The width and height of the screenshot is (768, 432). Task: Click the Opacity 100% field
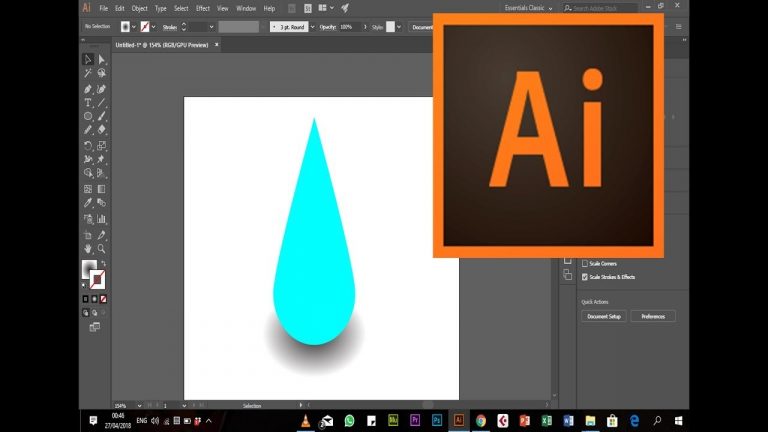(349, 27)
